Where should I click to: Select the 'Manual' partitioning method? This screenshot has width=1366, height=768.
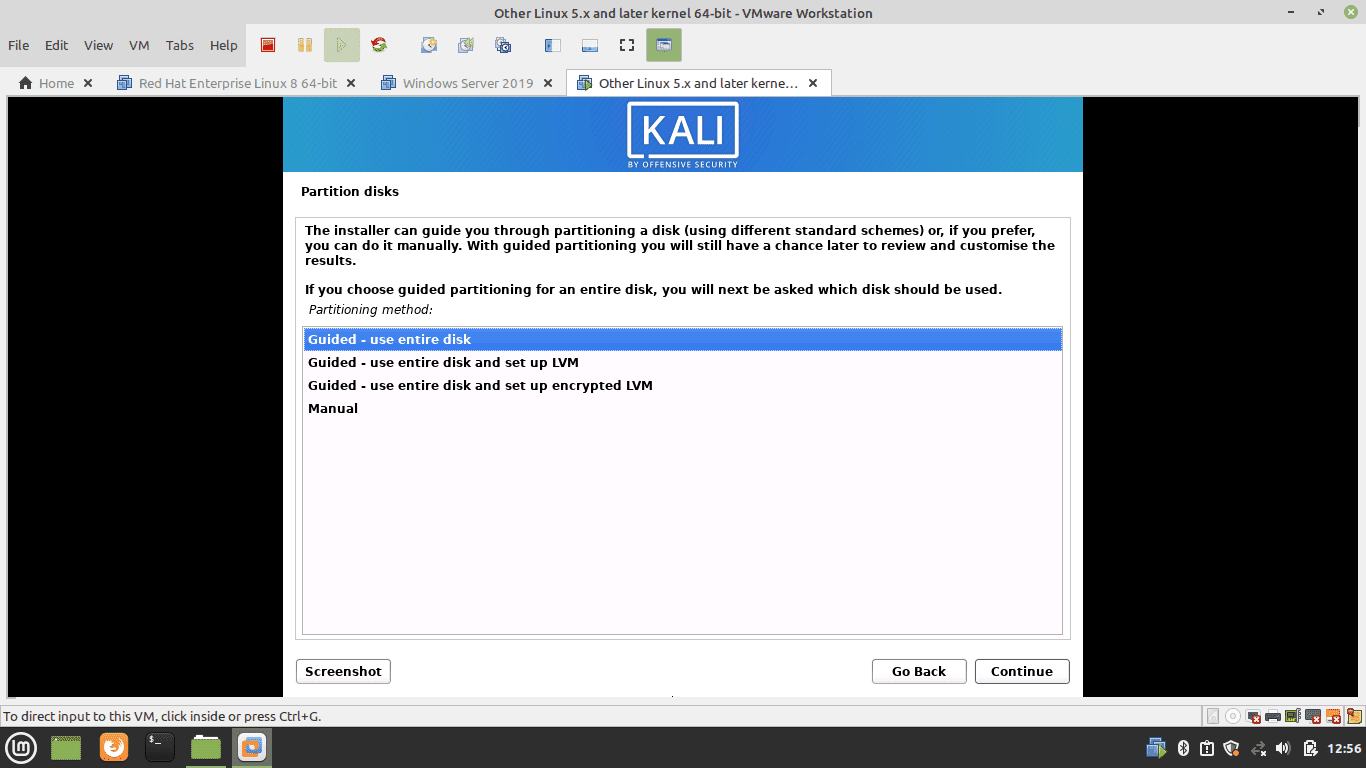tap(682, 408)
